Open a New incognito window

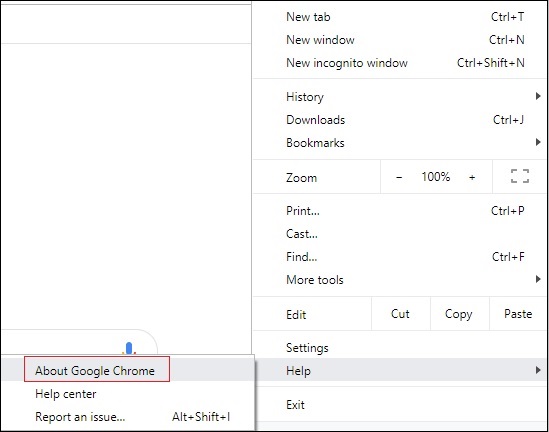(399, 63)
